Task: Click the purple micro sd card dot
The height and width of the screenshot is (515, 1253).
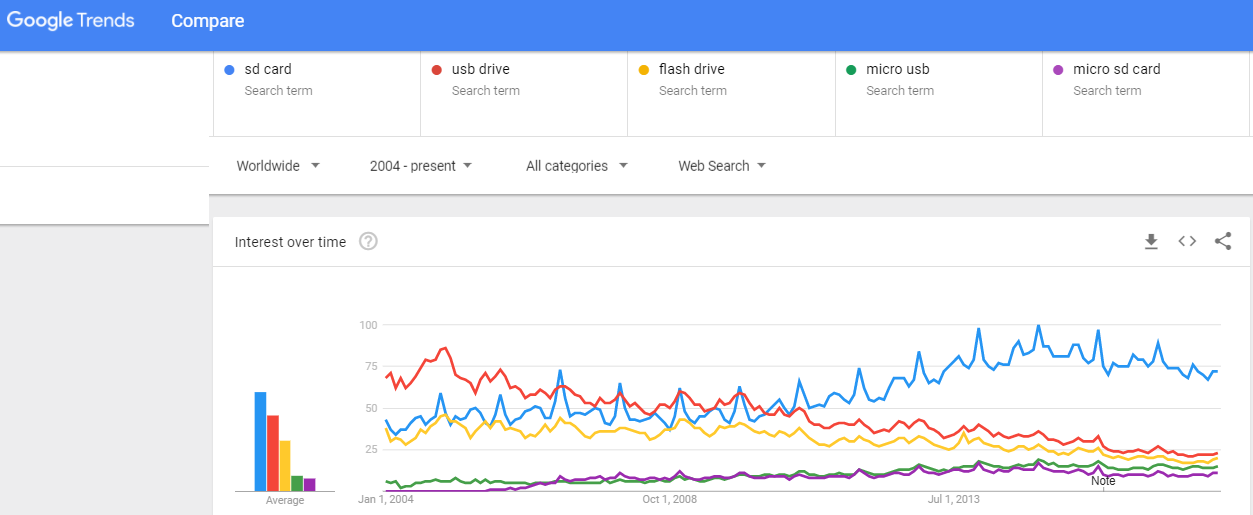Action: pyautogui.click(x=1058, y=70)
